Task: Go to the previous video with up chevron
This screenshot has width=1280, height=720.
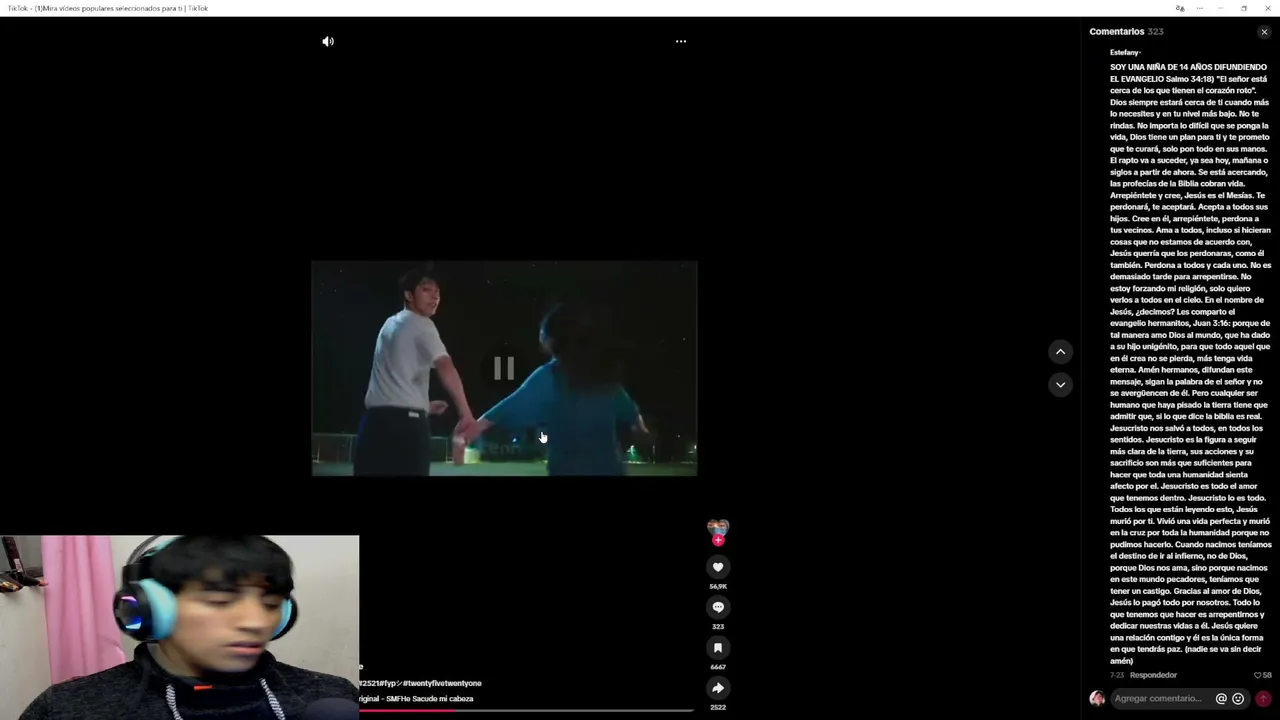Action: 1061,352
